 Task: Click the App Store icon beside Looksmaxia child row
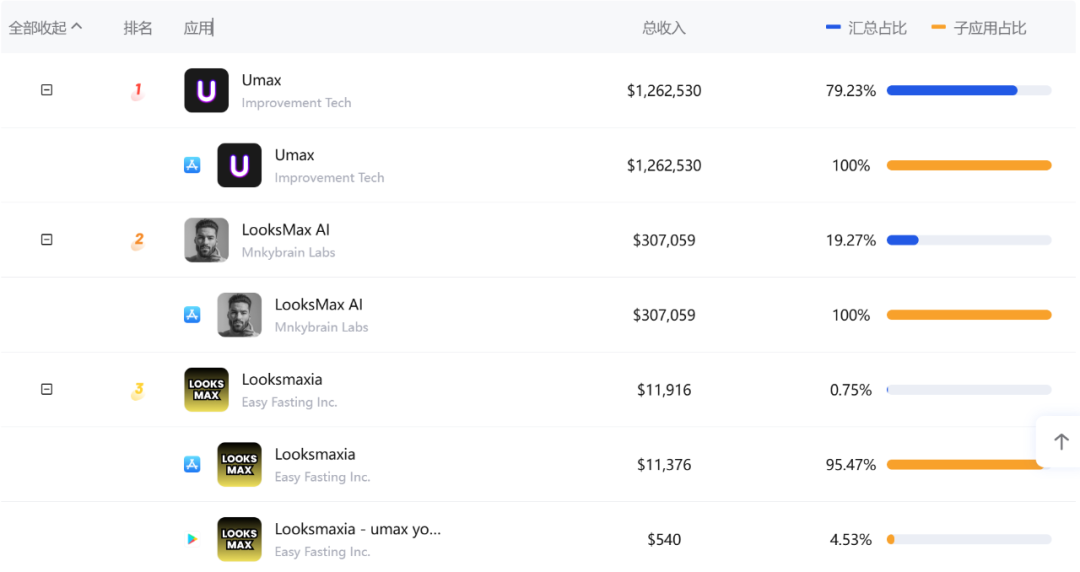pos(192,464)
